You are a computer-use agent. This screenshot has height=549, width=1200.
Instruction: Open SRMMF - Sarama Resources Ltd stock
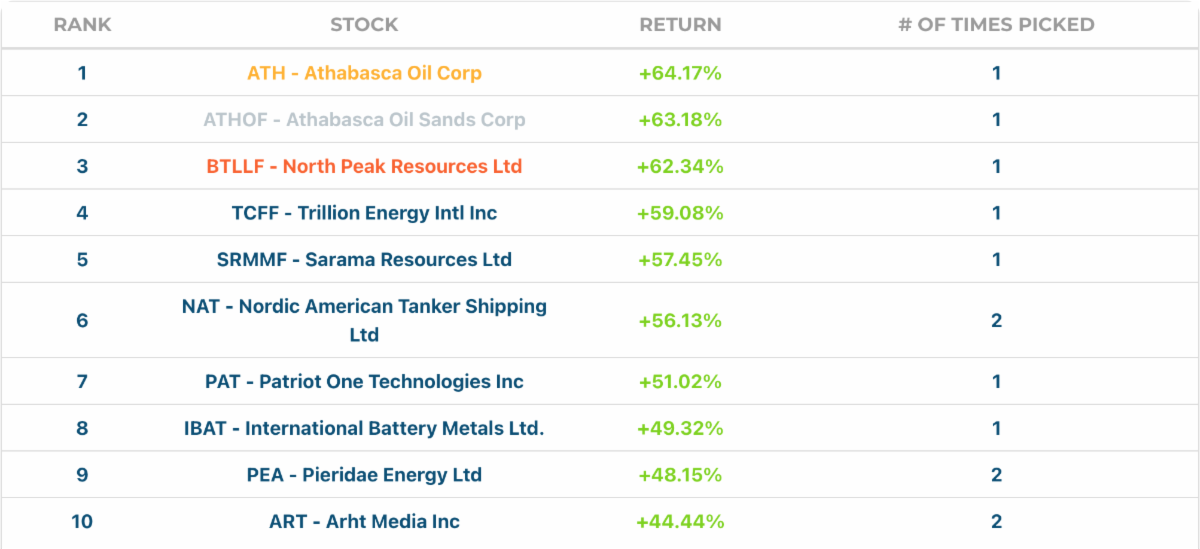(x=364, y=260)
